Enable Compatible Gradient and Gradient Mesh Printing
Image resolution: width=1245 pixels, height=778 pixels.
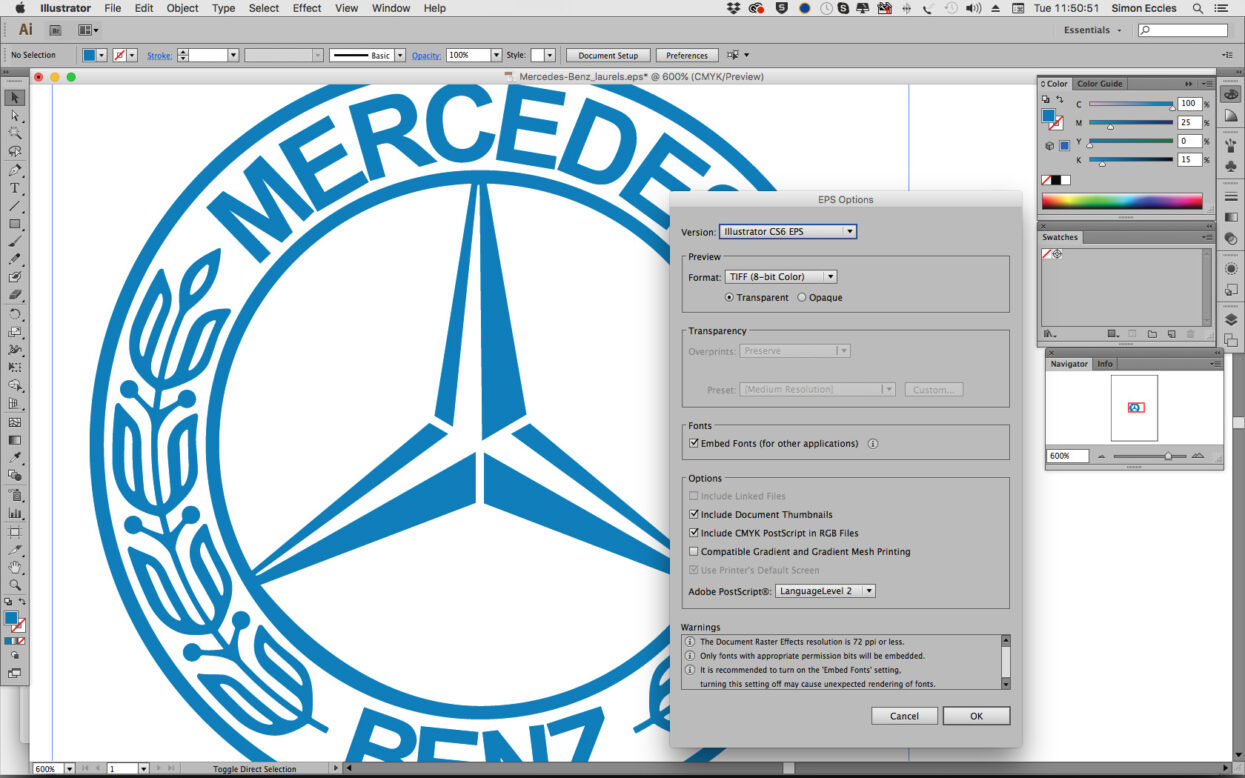coord(694,551)
